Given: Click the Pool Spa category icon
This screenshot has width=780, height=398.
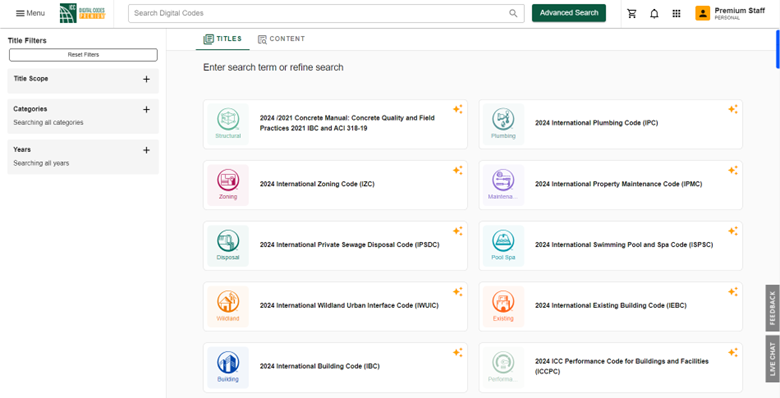Looking at the screenshot, I should pos(503,246).
